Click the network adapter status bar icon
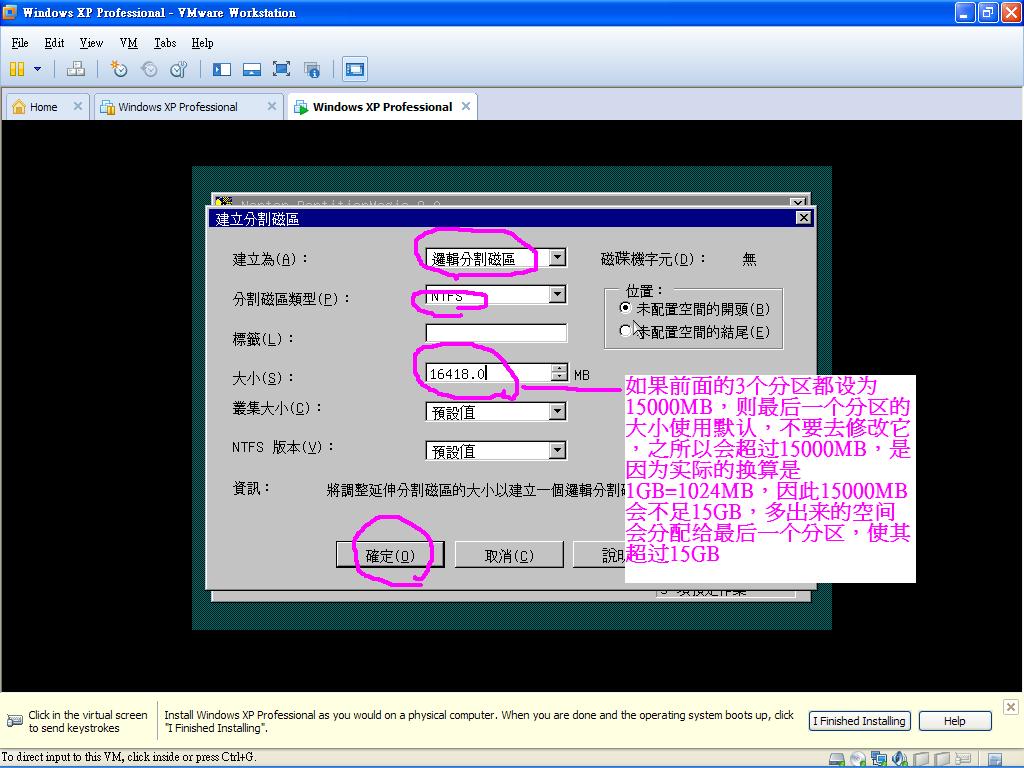 [x=879, y=759]
